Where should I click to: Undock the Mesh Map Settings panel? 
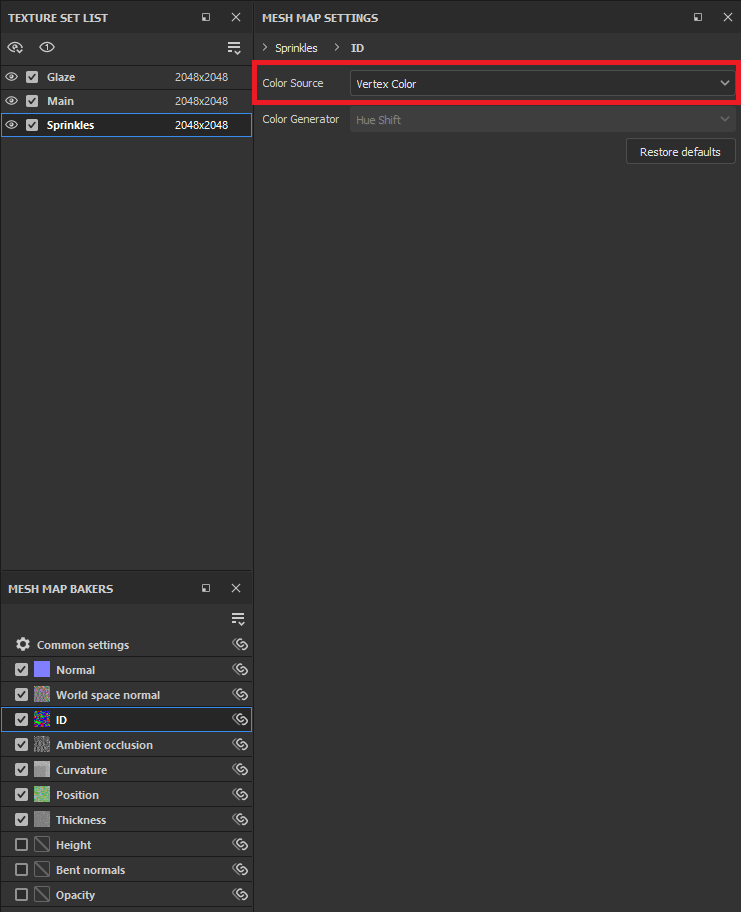tap(698, 18)
